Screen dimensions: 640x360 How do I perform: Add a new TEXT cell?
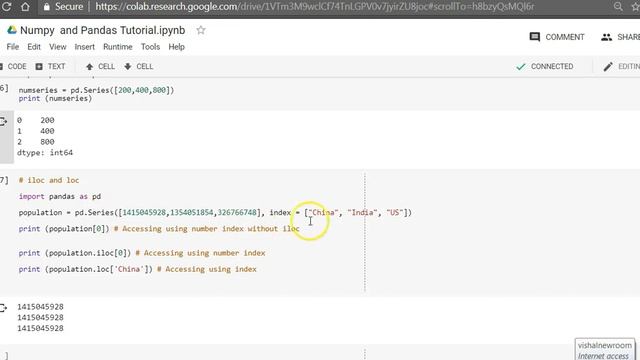[x=50, y=67]
